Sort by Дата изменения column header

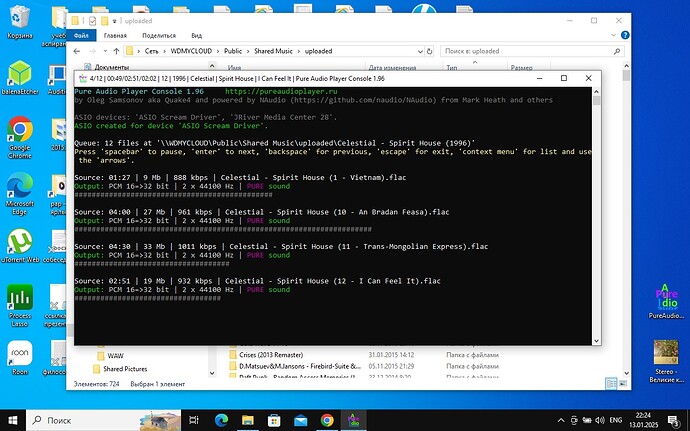click(392, 67)
